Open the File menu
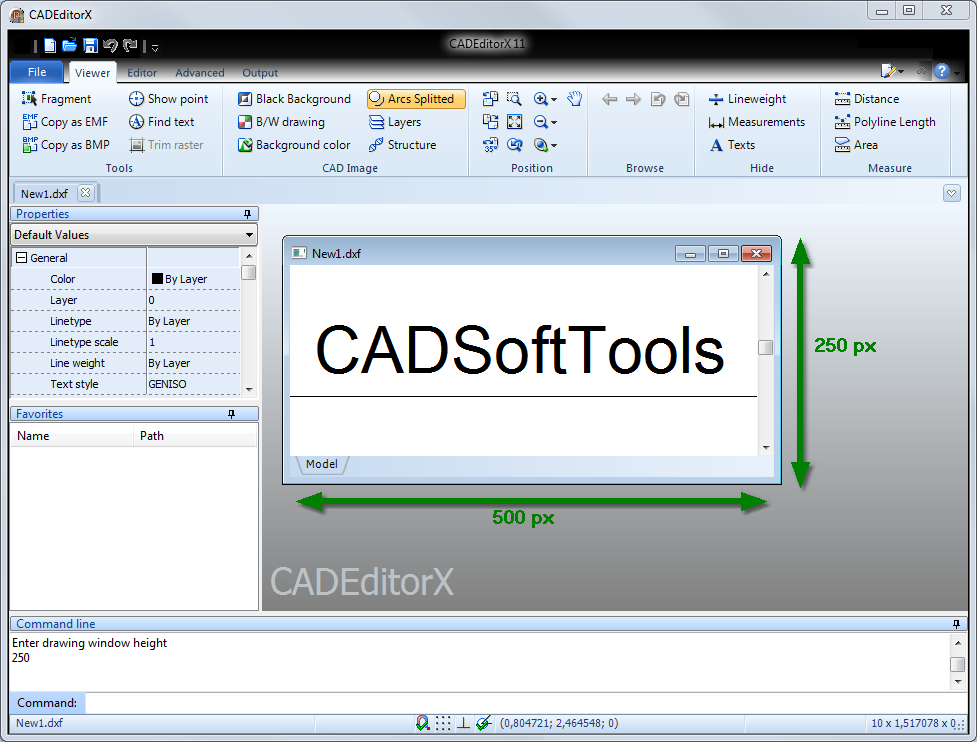This screenshot has width=977, height=742. 37,72
